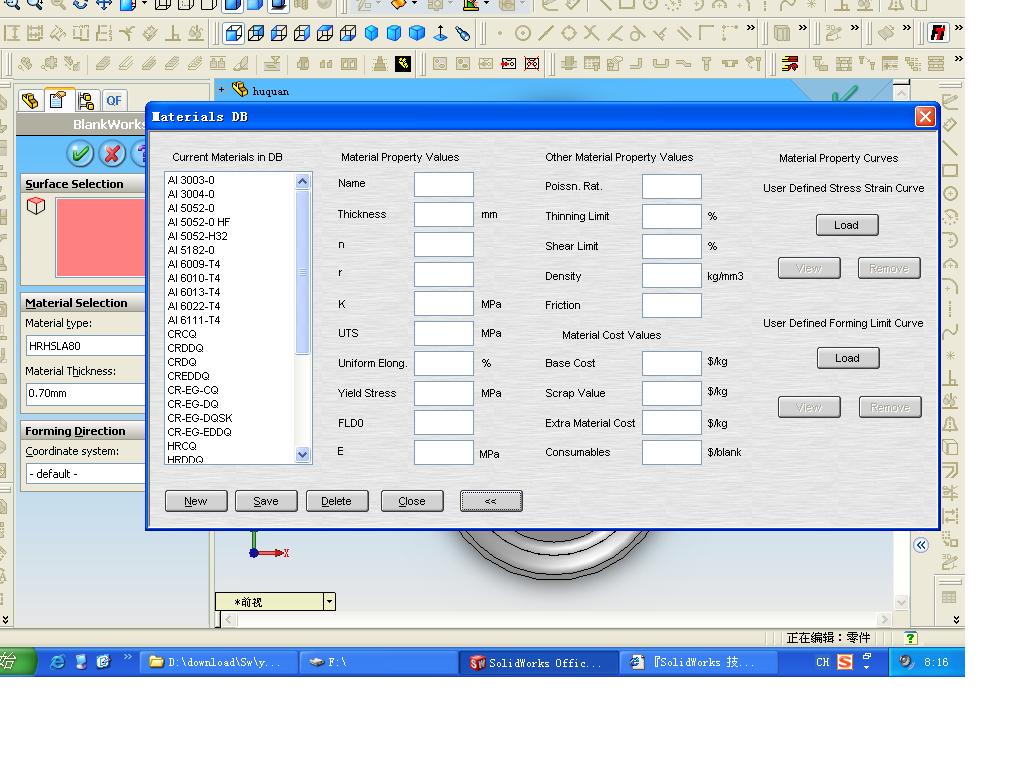
Task: Open the PropertyManager tab
Action: tap(57, 101)
